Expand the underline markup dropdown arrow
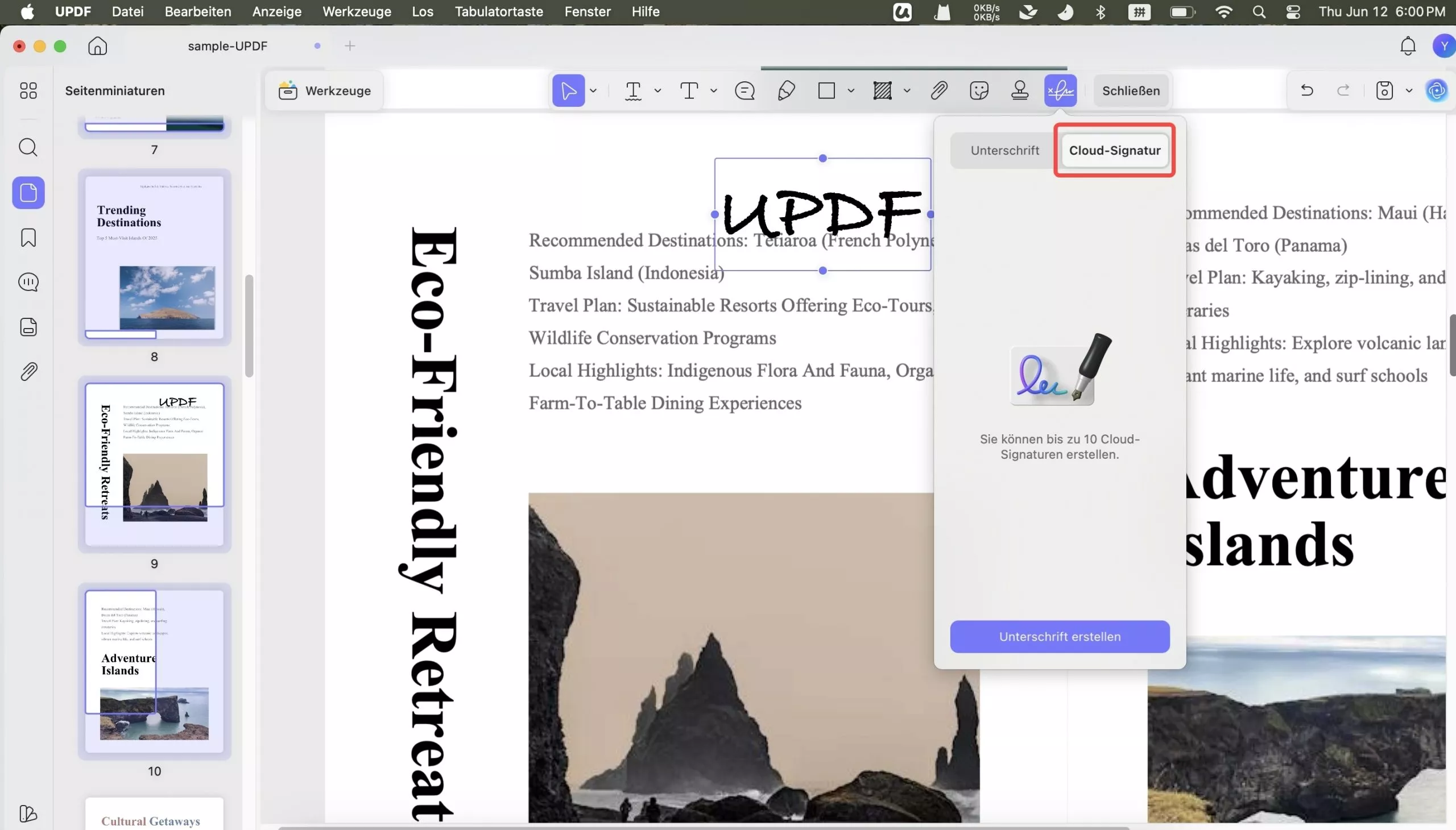 (657, 90)
